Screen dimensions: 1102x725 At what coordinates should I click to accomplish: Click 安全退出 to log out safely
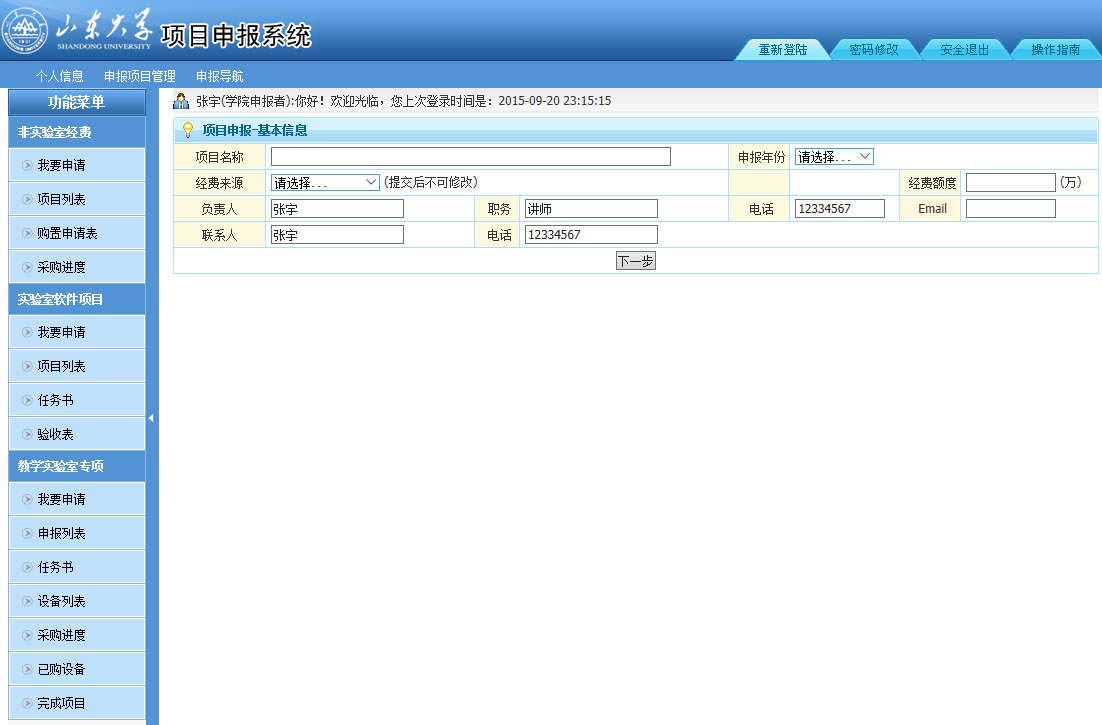[964, 47]
